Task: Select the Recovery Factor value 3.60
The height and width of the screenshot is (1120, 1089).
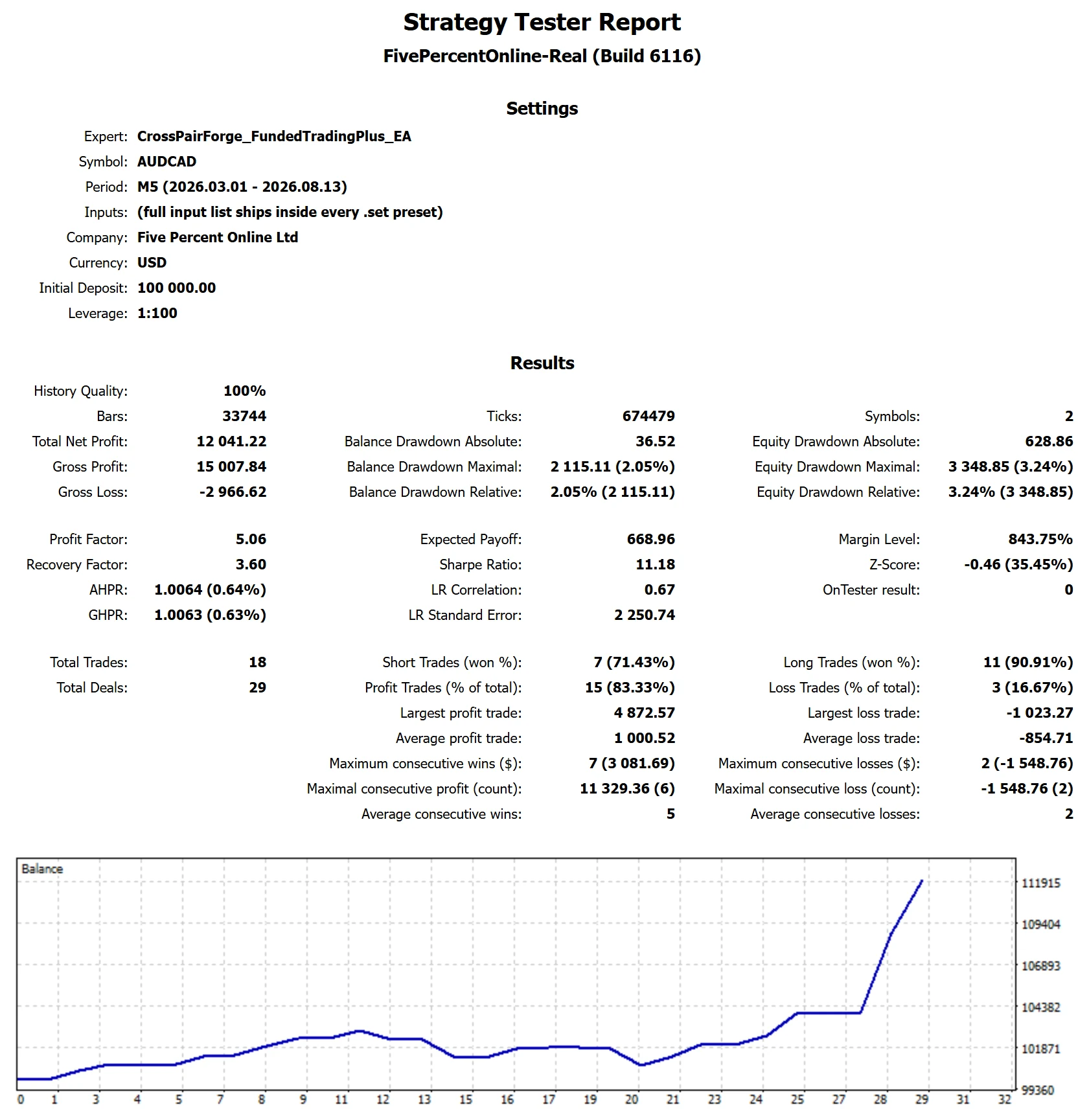Action: (x=251, y=565)
